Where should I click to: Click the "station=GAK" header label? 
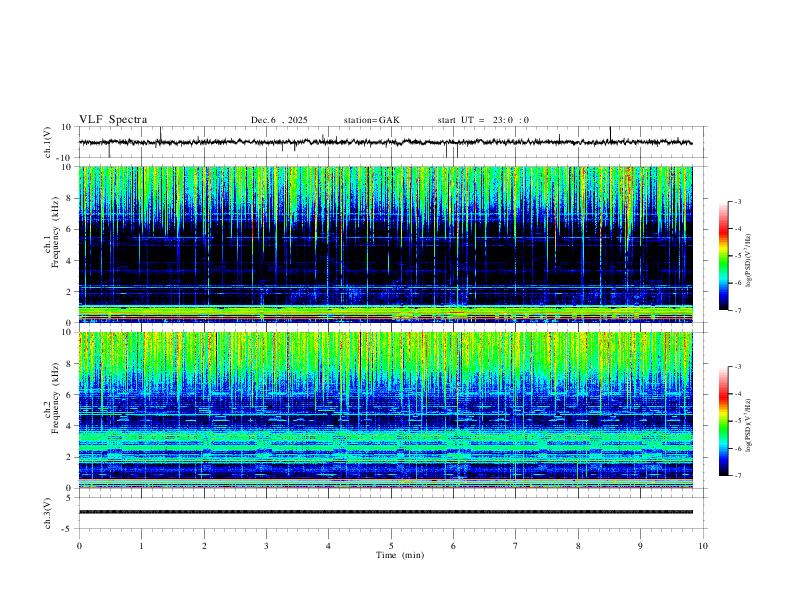(371, 120)
